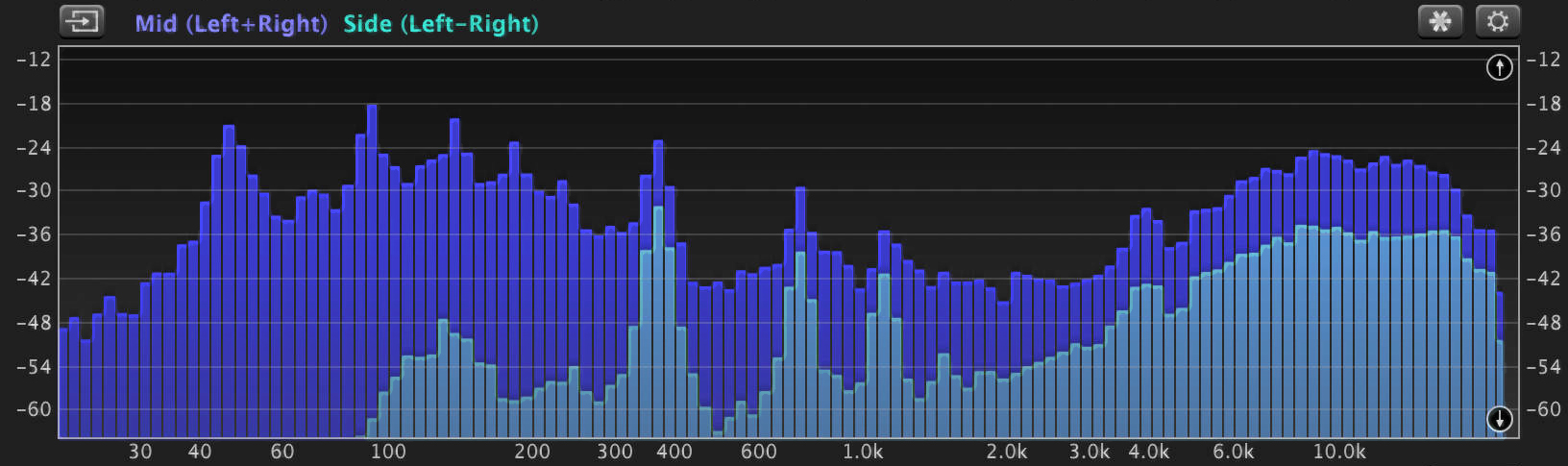Click the 30 Hz frequency axis label
The image size is (1568, 466).
pyautogui.click(x=140, y=452)
